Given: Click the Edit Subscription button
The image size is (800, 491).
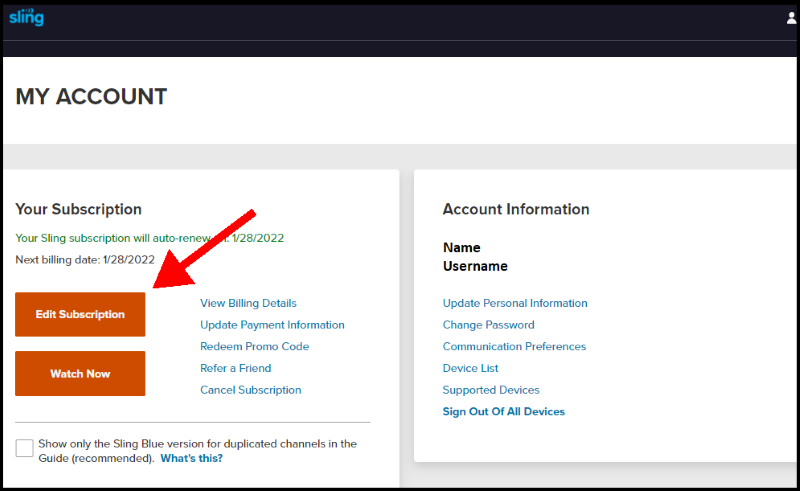Looking at the screenshot, I should pos(80,314).
